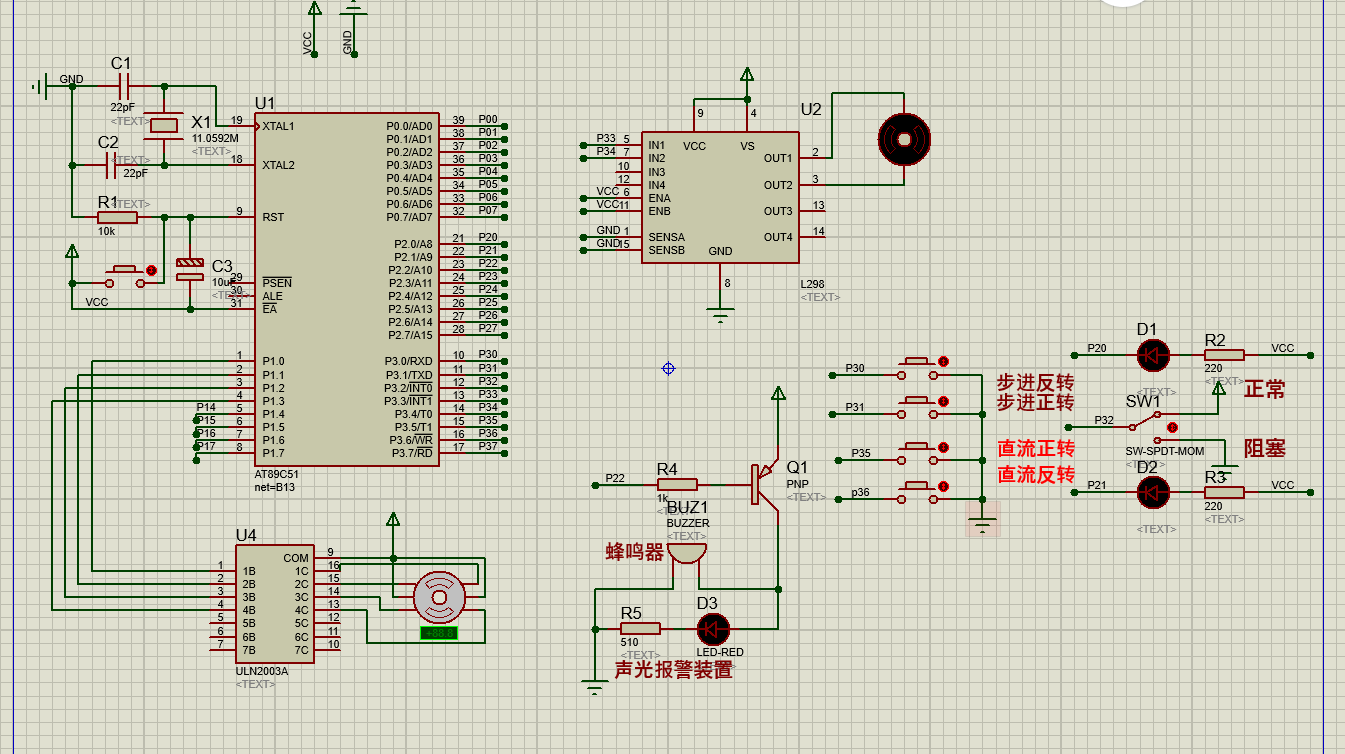Select resistor R4 at transistor base
The height and width of the screenshot is (754, 1345).
(677, 485)
